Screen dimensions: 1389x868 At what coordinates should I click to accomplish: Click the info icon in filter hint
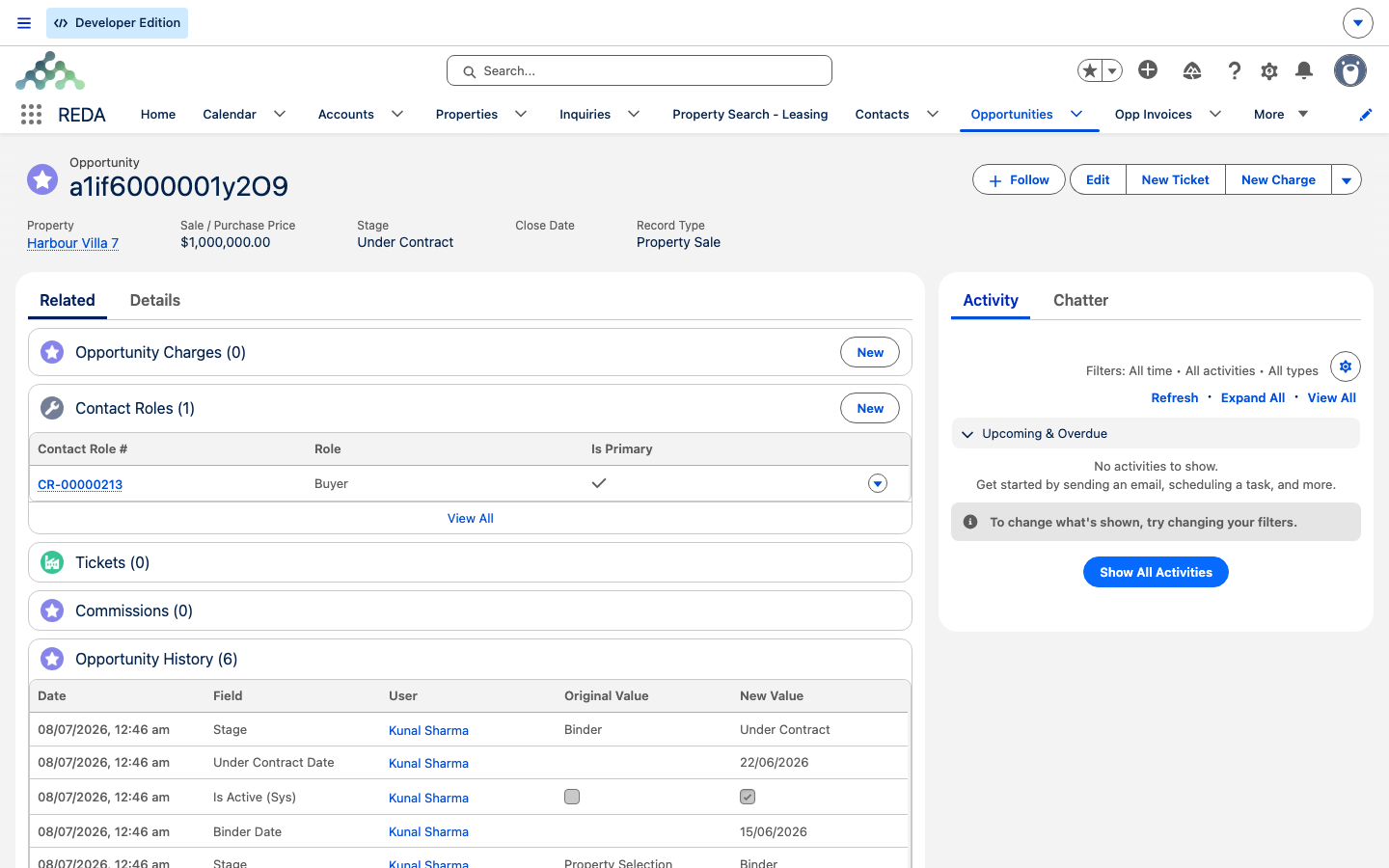970,522
